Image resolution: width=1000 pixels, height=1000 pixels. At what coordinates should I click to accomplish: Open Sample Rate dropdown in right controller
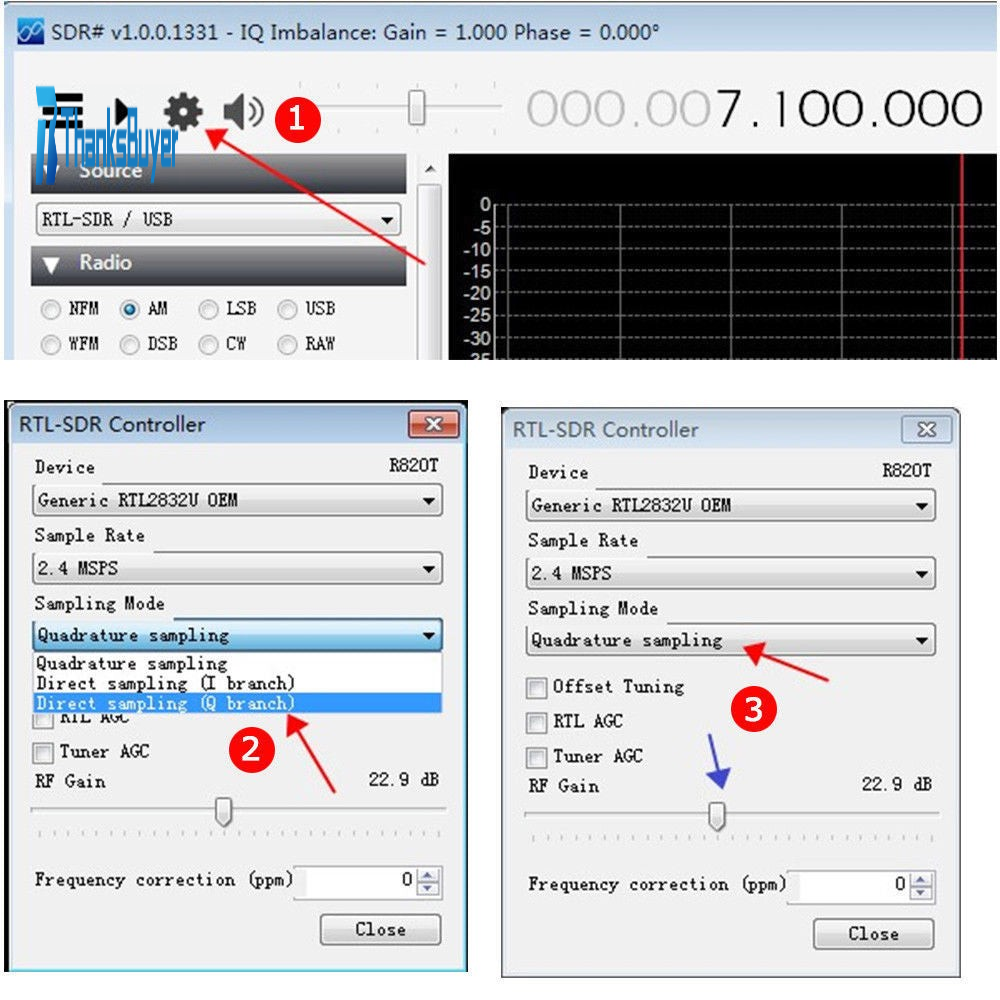coord(730,573)
